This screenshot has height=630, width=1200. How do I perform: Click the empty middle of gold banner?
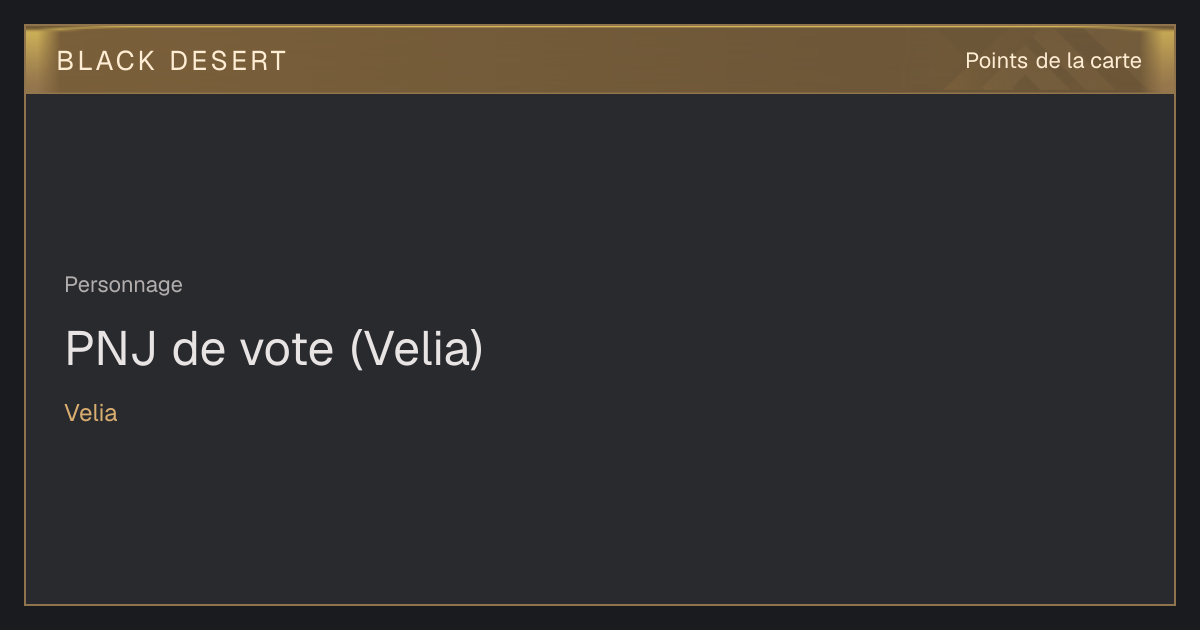click(x=620, y=60)
